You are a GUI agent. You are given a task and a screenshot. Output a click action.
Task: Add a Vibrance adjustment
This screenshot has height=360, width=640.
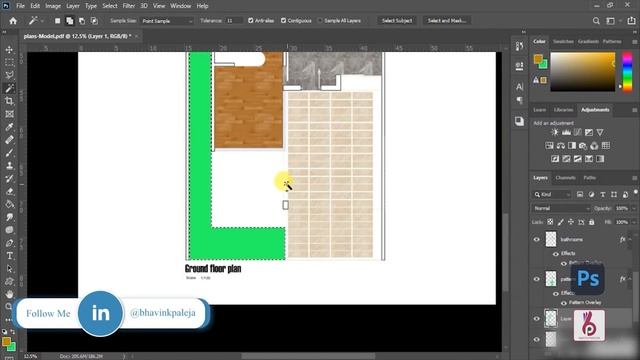(x=600, y=132)
